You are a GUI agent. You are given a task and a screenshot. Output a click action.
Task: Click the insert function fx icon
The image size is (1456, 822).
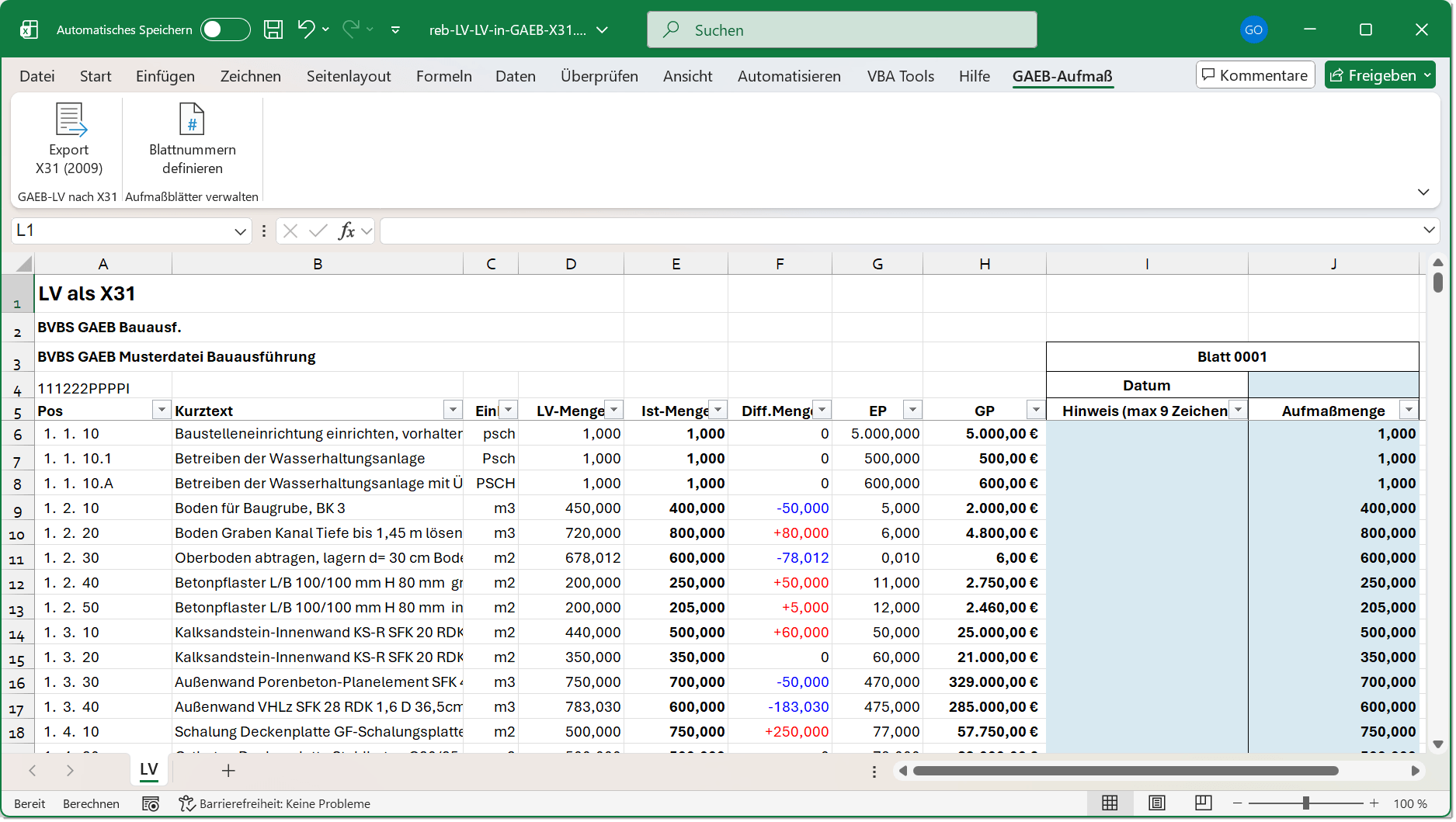tap(346, 231)
